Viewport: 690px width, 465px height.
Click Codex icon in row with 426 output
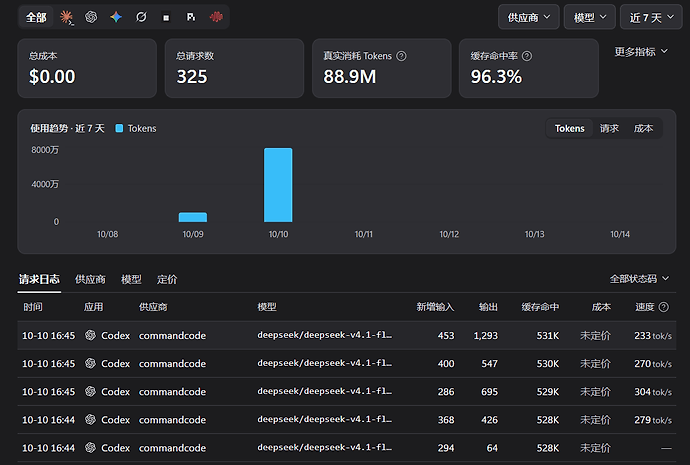click(x=90, y=420)
